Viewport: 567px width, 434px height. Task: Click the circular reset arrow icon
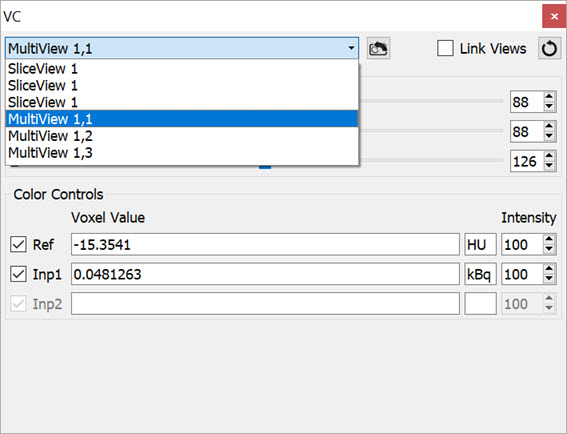549,48
